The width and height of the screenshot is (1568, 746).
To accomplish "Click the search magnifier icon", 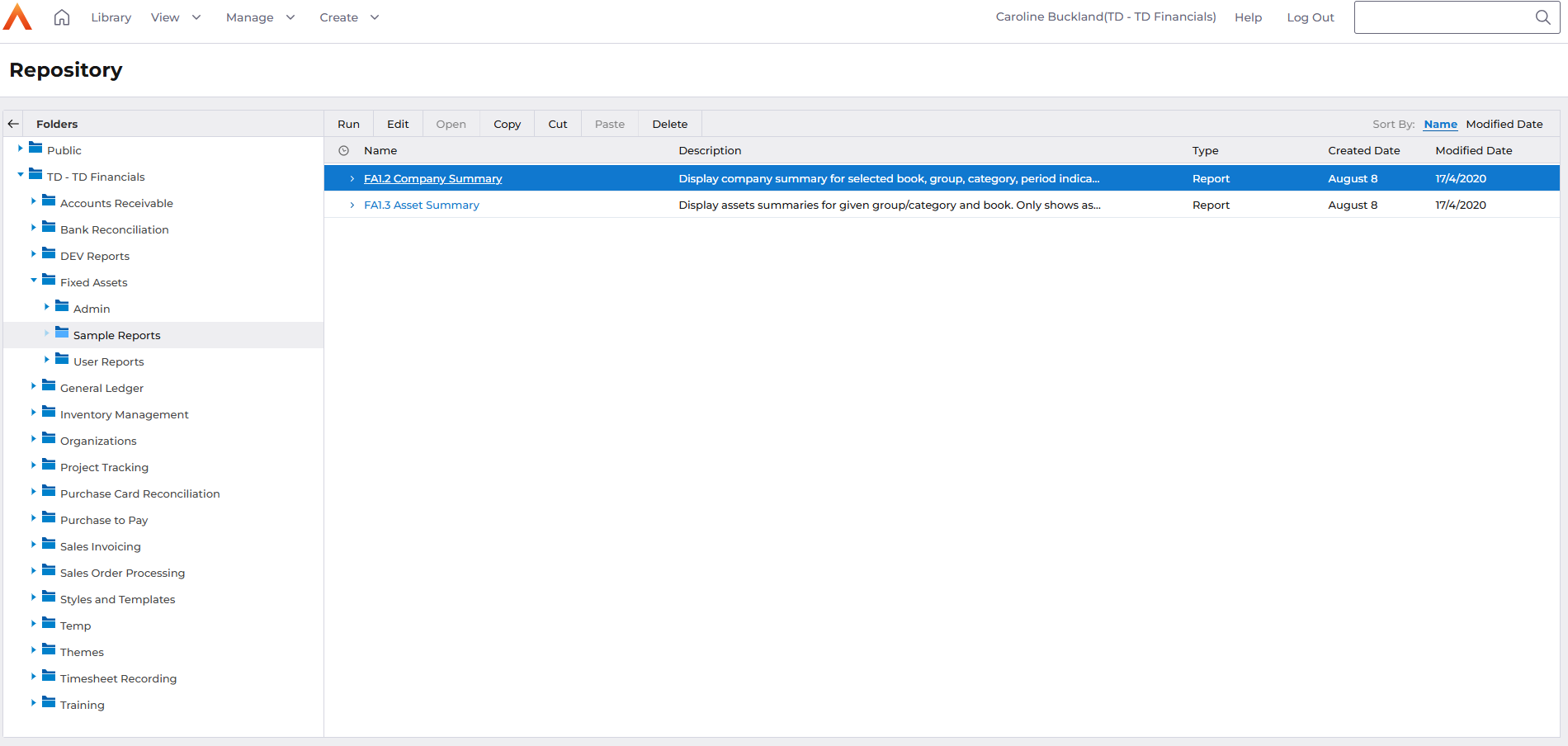I will 1542,17.
